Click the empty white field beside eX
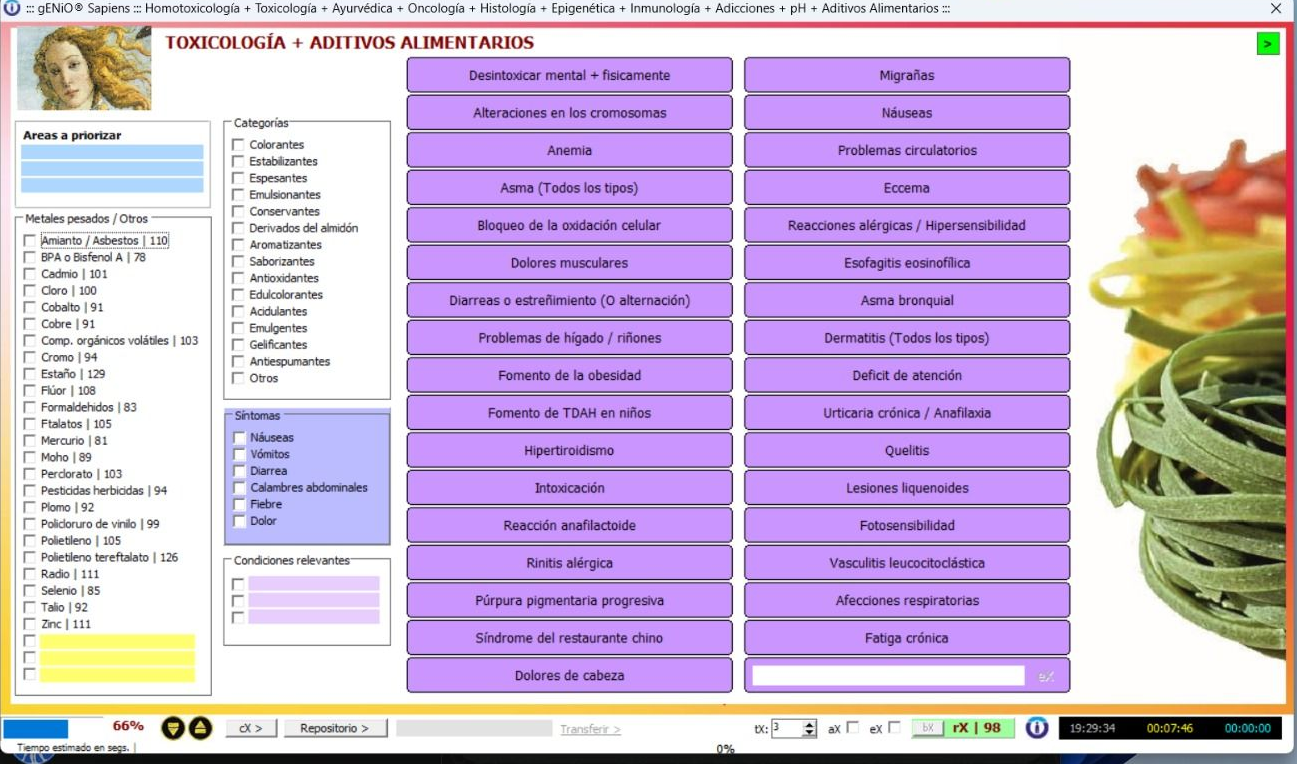The image size is (1297, 764). [888, 676]
